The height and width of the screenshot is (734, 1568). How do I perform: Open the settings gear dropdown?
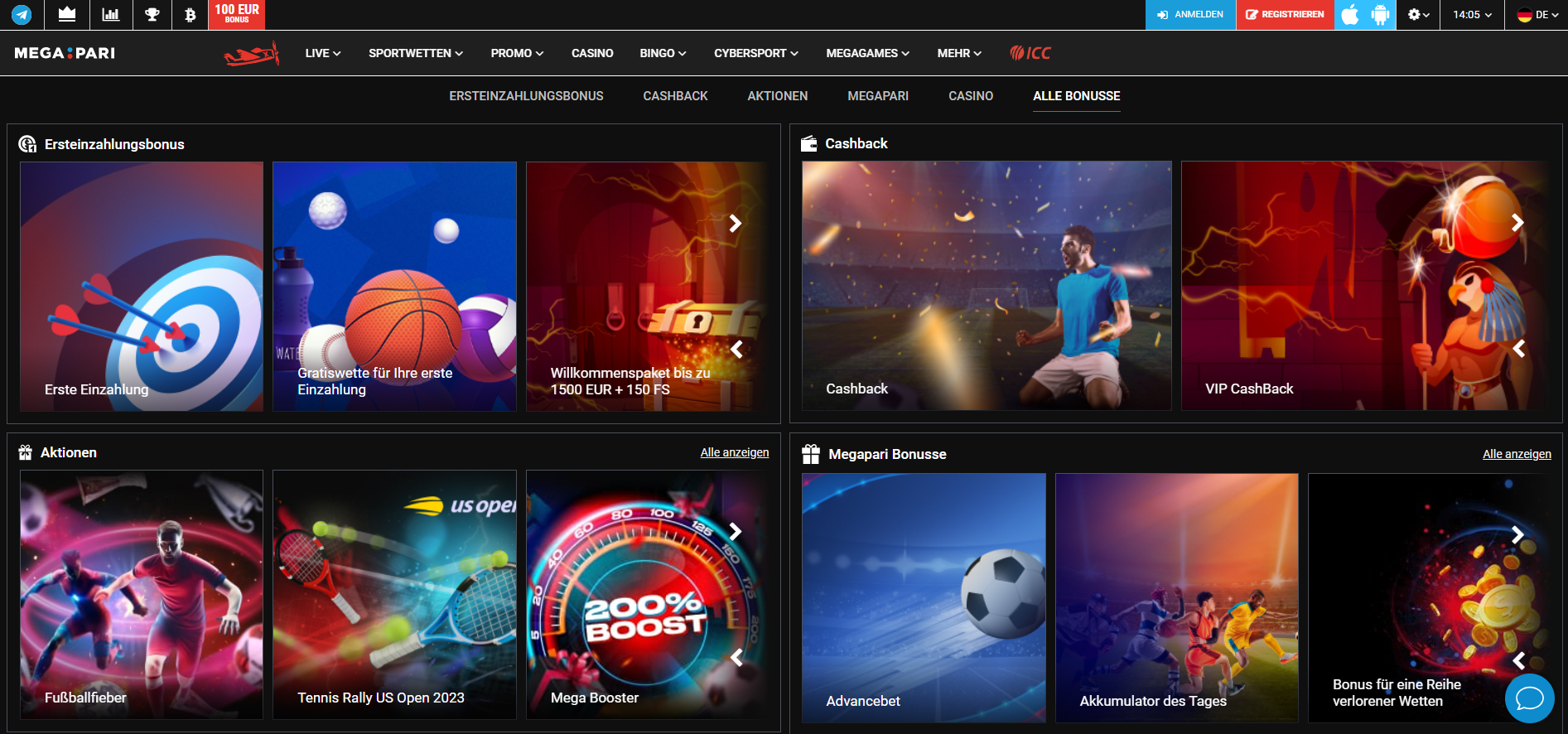pos(1418,15)
